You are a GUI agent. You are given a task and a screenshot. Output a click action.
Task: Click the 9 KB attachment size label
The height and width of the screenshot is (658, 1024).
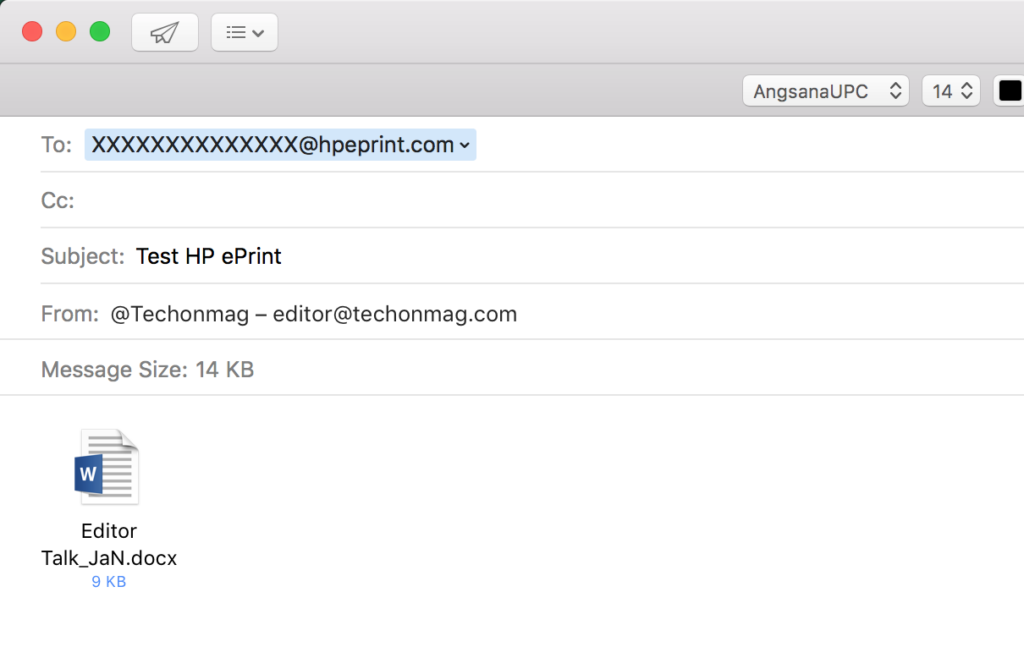[x=109, y=581]
